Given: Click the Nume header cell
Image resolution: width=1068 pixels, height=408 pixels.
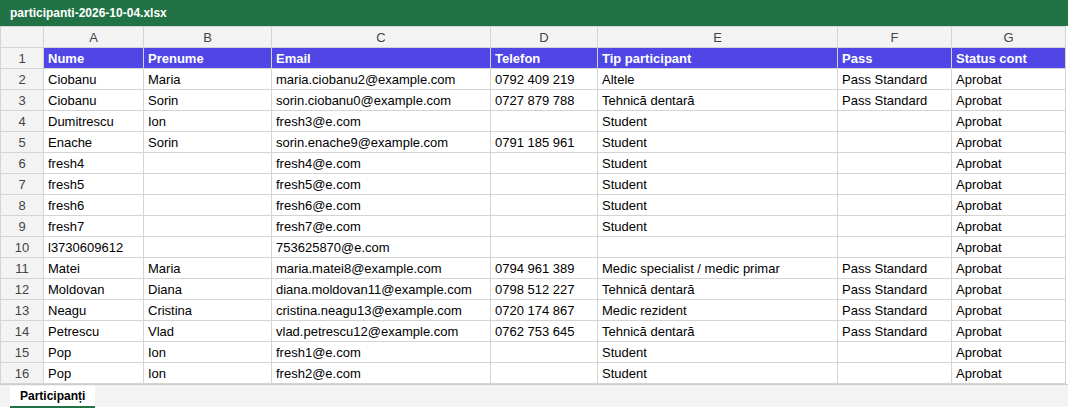Looking at the screenshot, I should tap(93, 59).
